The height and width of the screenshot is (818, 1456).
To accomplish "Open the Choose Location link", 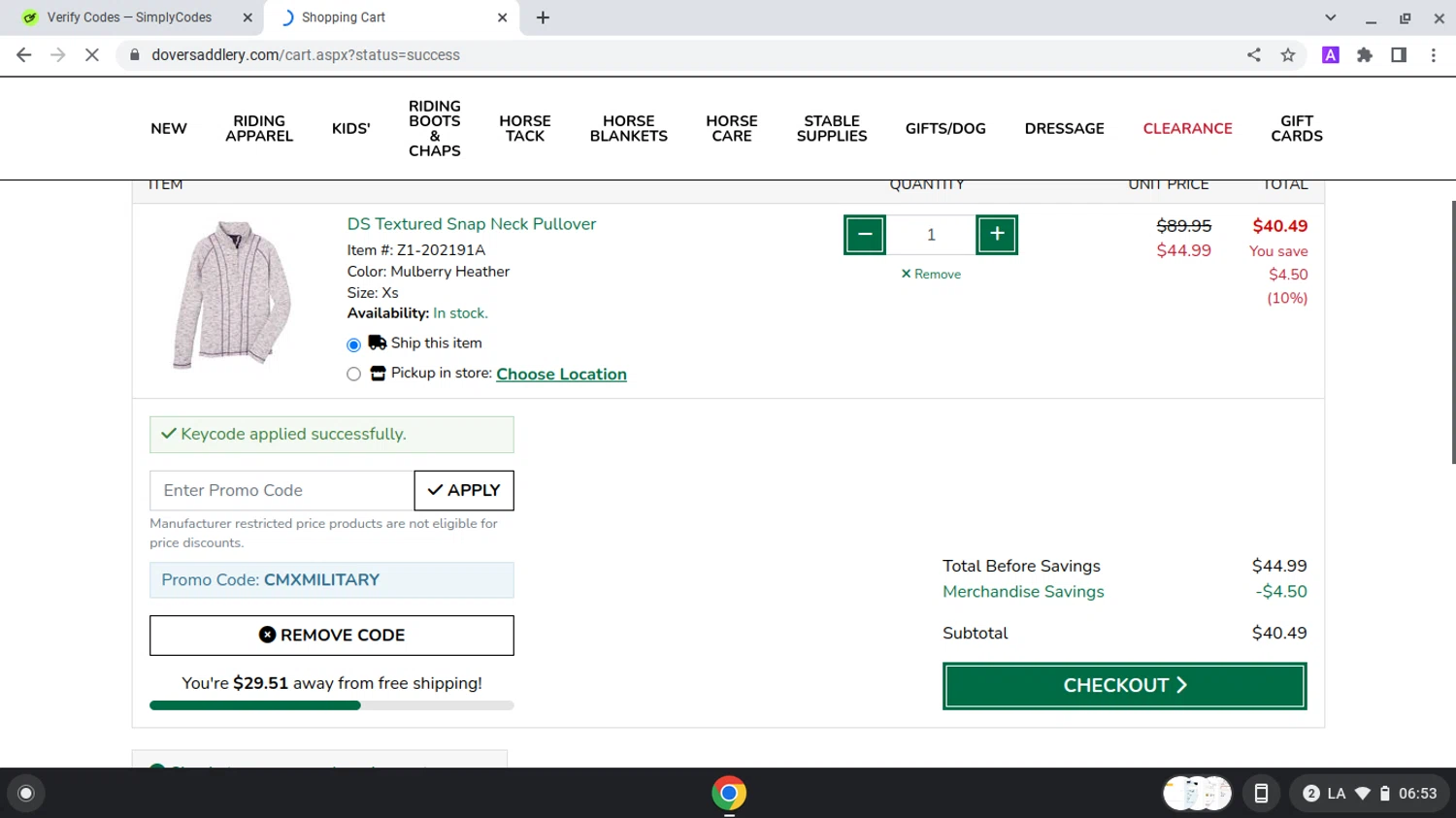I will [x=561, y=375].
